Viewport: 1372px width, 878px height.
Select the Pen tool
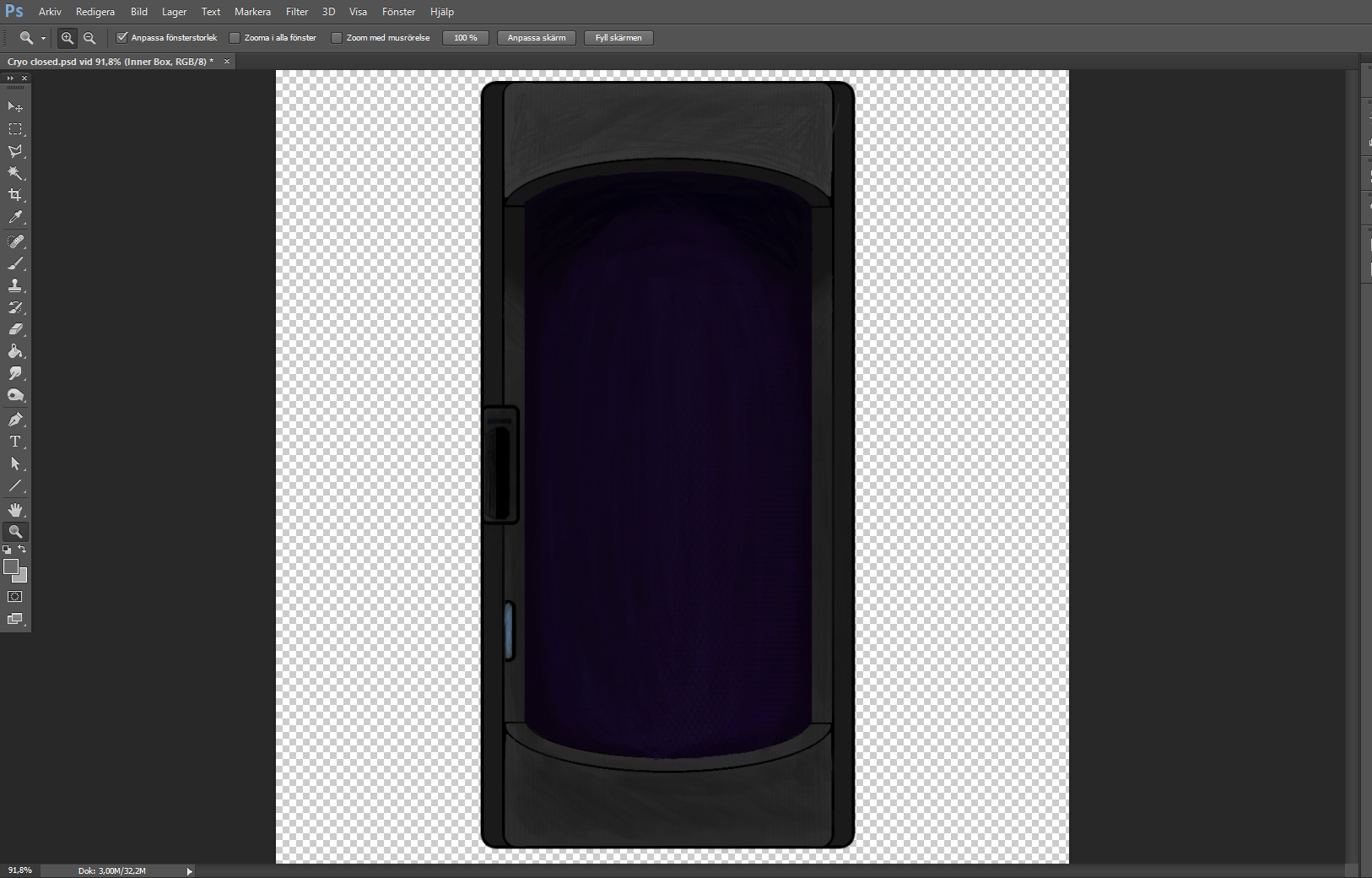[x=15, y=420]
